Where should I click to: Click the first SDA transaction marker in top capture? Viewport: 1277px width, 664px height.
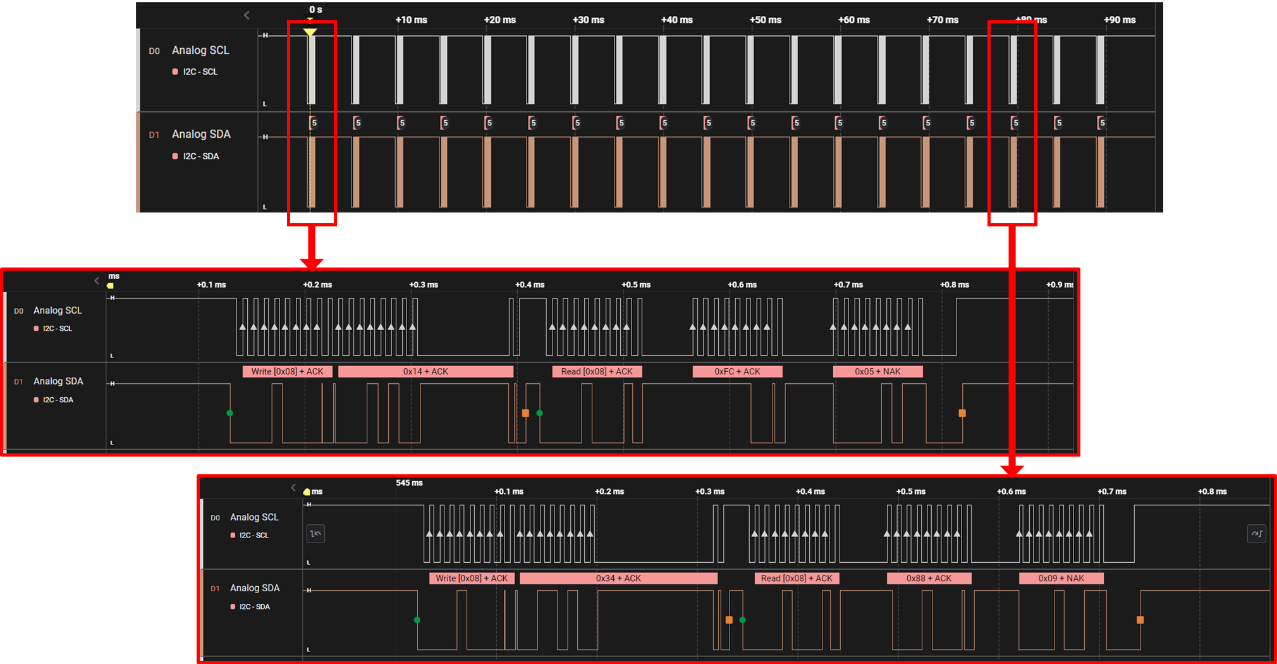[x=313, y=123]
